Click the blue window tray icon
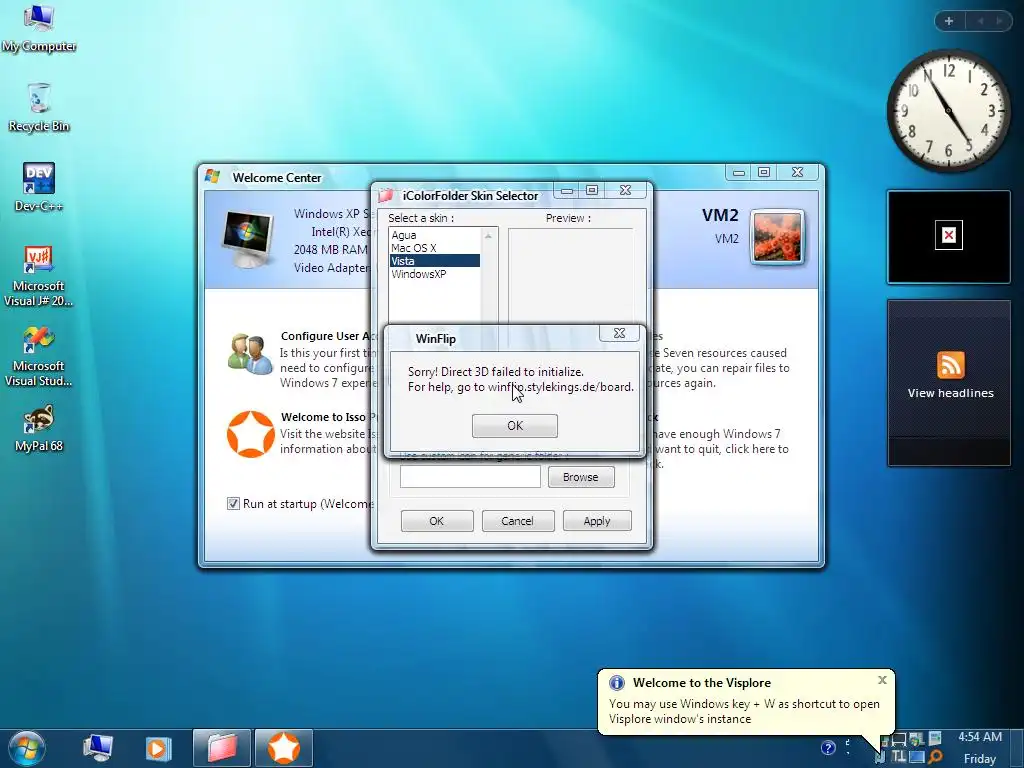The height and width of the screenshot is (768, 1024). click(x=917, y=758)
